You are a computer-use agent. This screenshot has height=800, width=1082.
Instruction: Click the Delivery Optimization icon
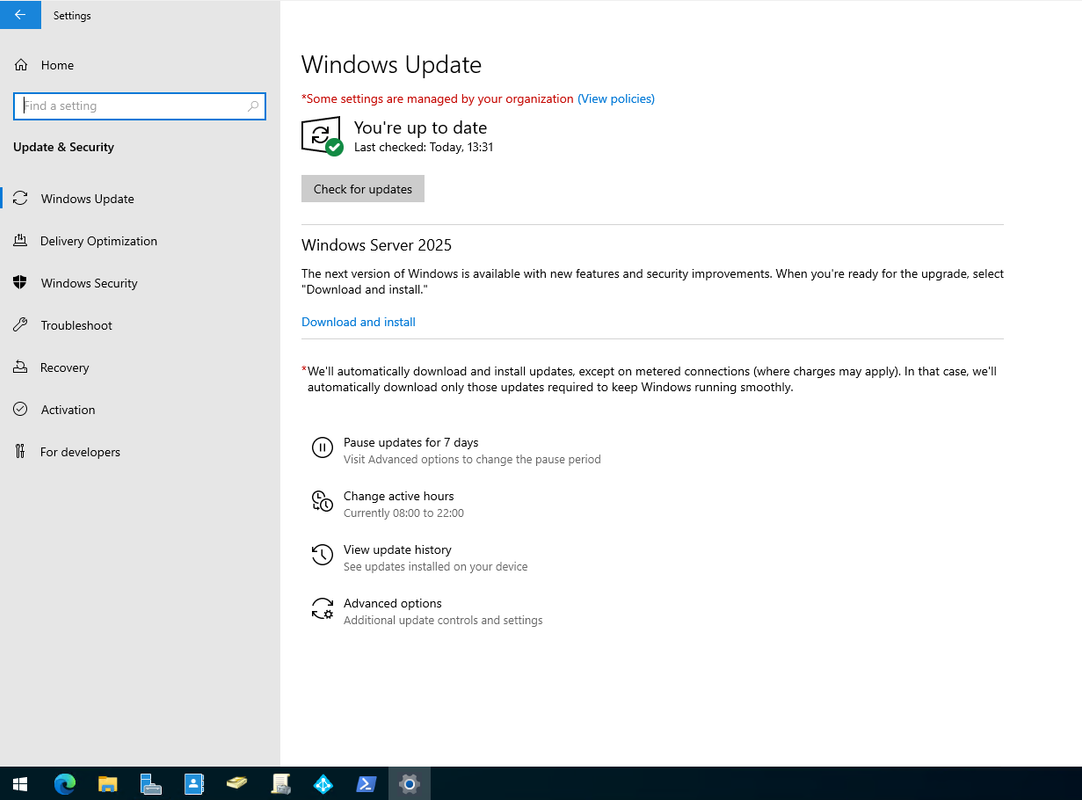(21, 241)
